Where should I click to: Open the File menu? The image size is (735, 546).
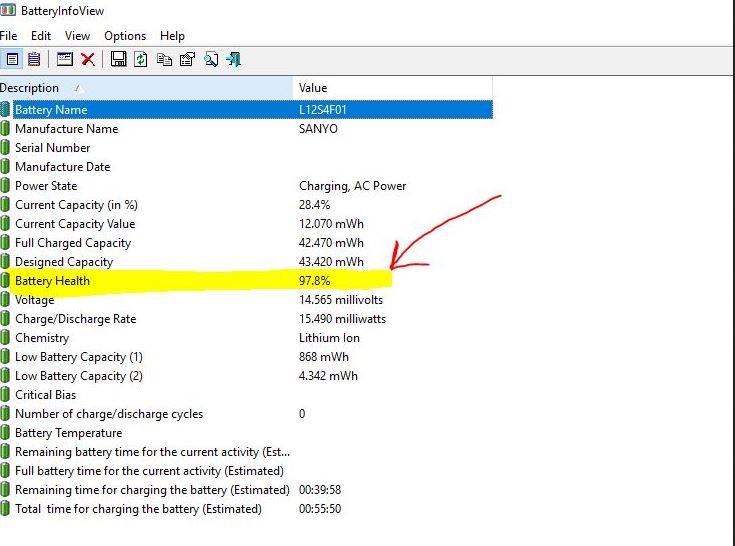(8, 36)
